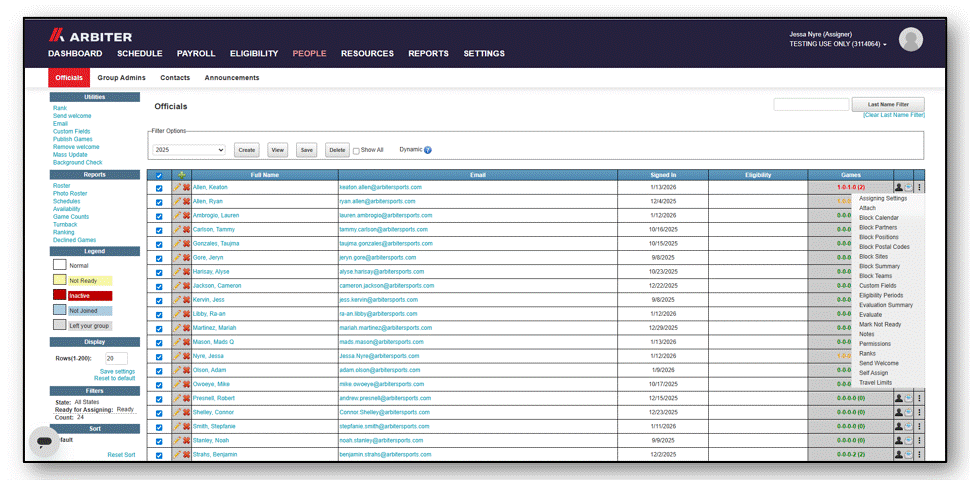
Task: Click the red delete X for Carlson, Tammy
Action: click(x=186, y=230)
